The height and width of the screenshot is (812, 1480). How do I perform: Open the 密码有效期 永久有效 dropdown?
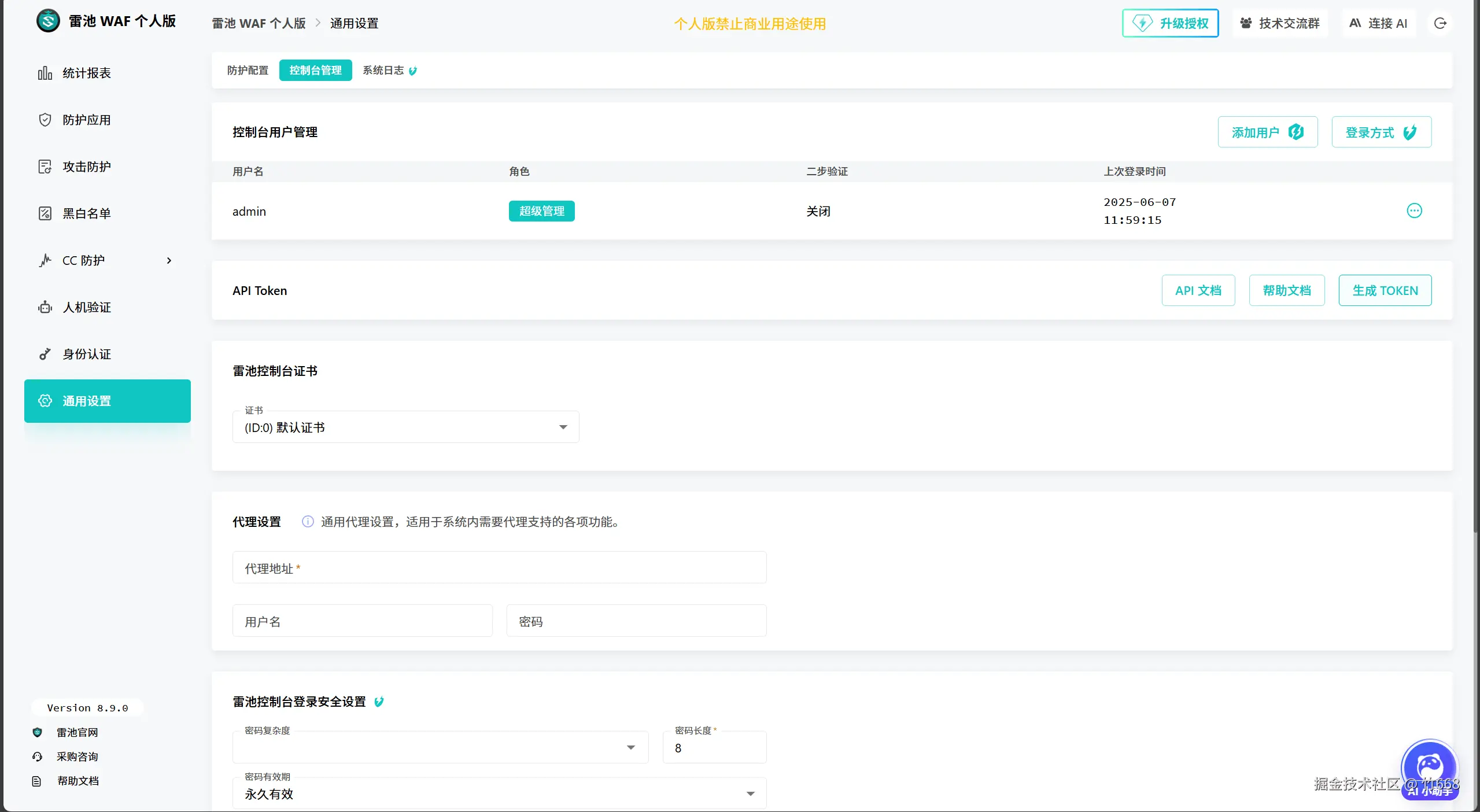(x=499, y=793)
